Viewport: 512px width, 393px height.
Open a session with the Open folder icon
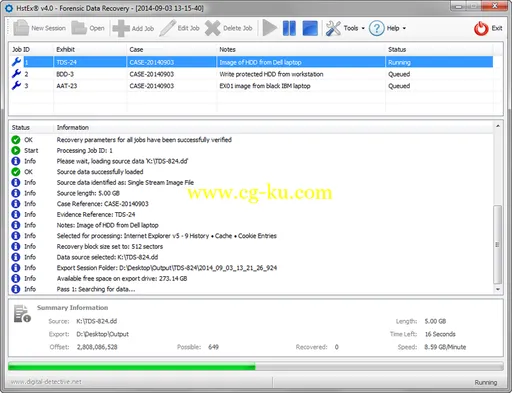79,28
